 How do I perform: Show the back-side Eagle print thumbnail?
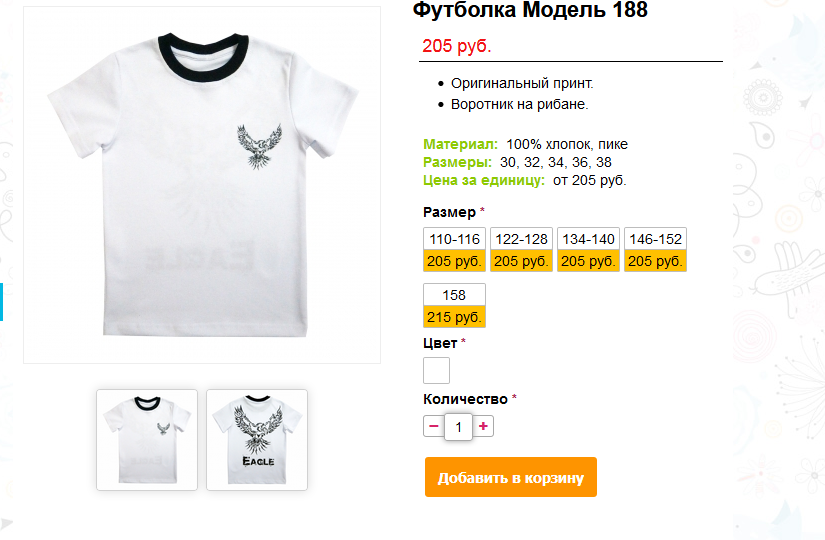coord(257,440)
